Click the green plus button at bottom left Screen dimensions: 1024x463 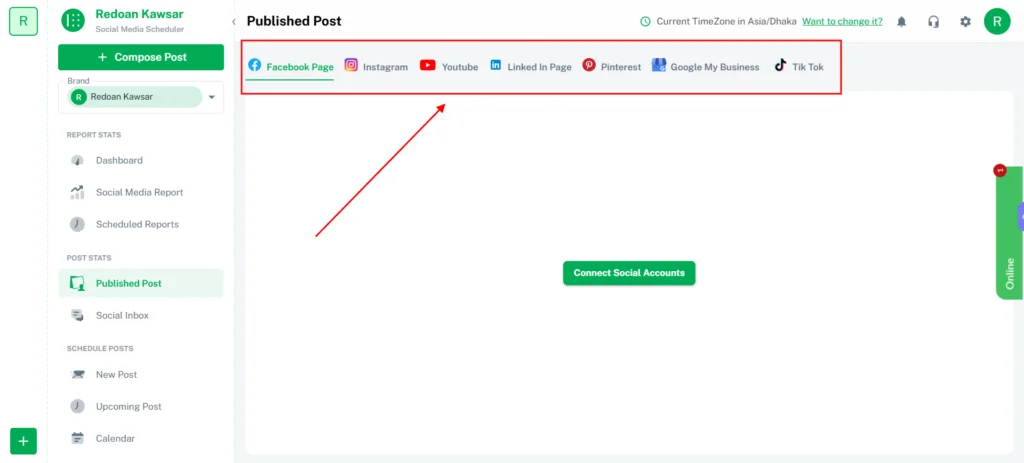click(x=23, y=441)
